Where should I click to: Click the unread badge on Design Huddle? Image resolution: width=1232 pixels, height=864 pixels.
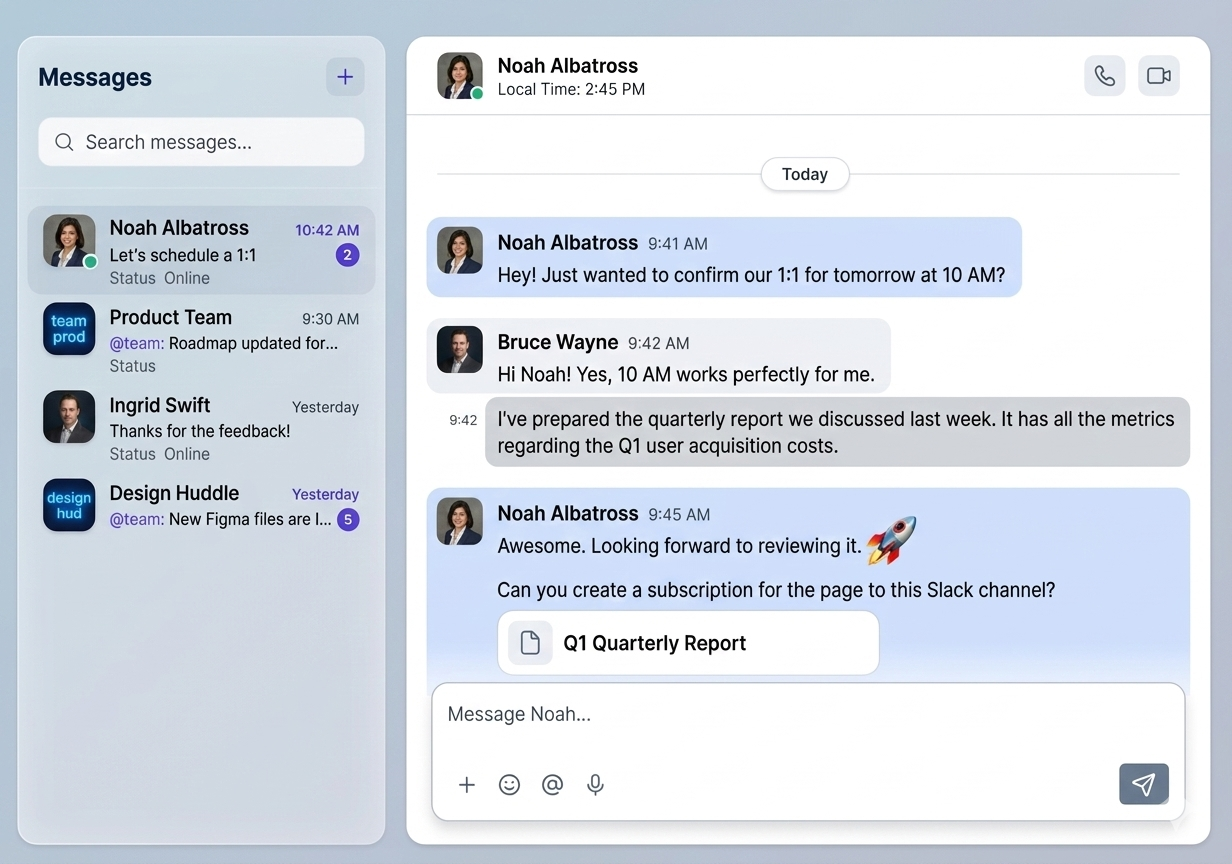tap(347, 519)
